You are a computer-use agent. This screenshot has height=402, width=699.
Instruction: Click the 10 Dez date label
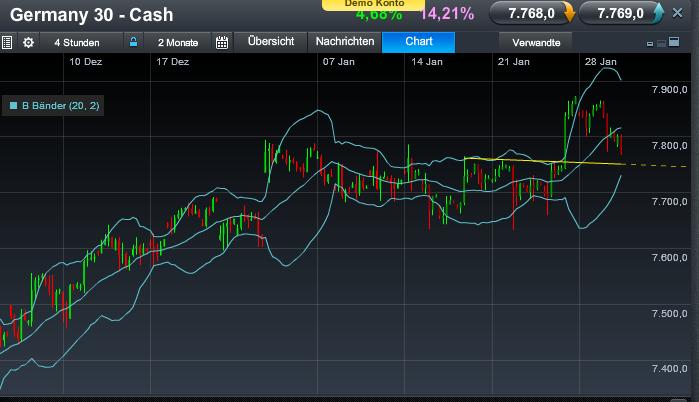pyautogui.click(x=86, y=62)
